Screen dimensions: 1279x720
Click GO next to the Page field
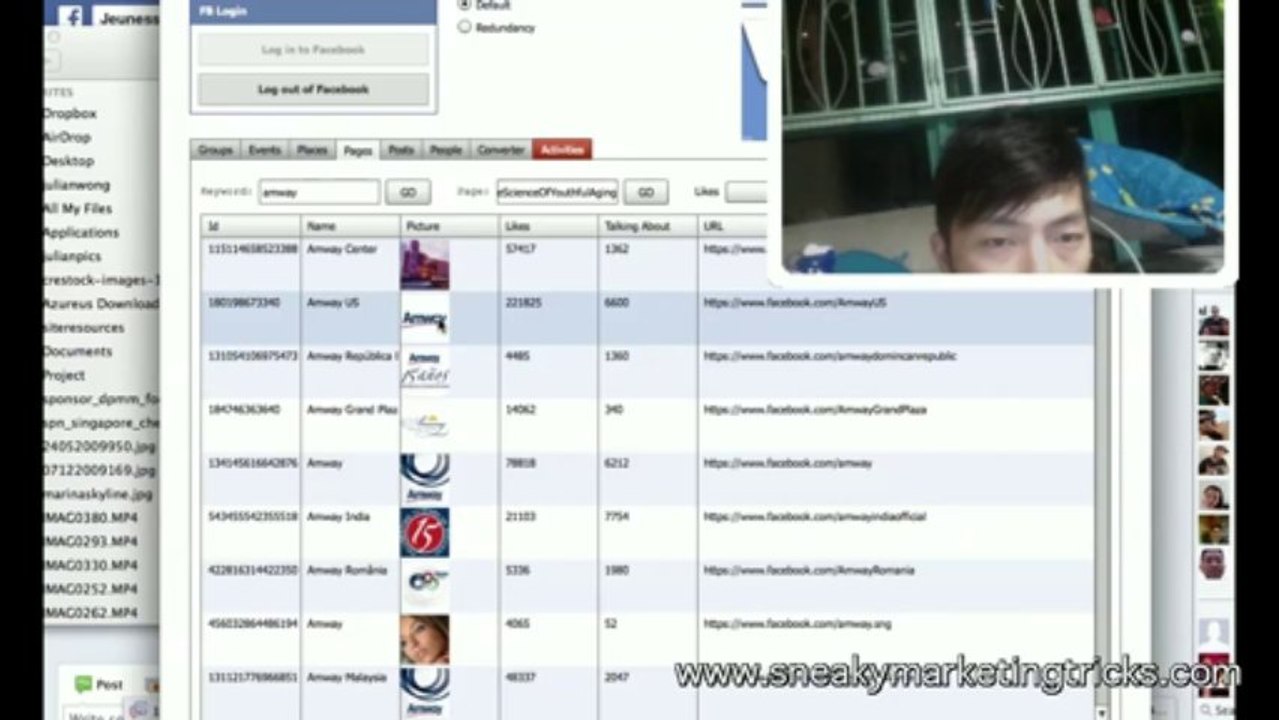[x=646, y=192]
